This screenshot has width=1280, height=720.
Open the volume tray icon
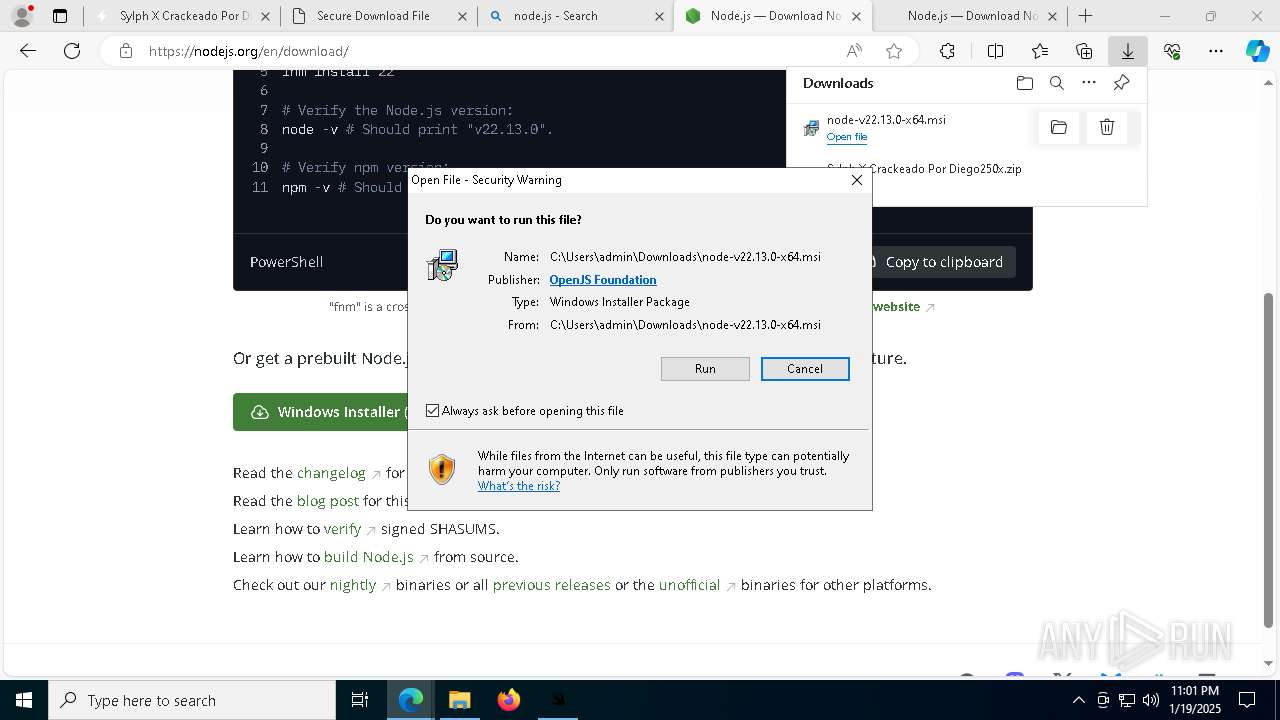pyautogui.click(x=1150, y=700)
